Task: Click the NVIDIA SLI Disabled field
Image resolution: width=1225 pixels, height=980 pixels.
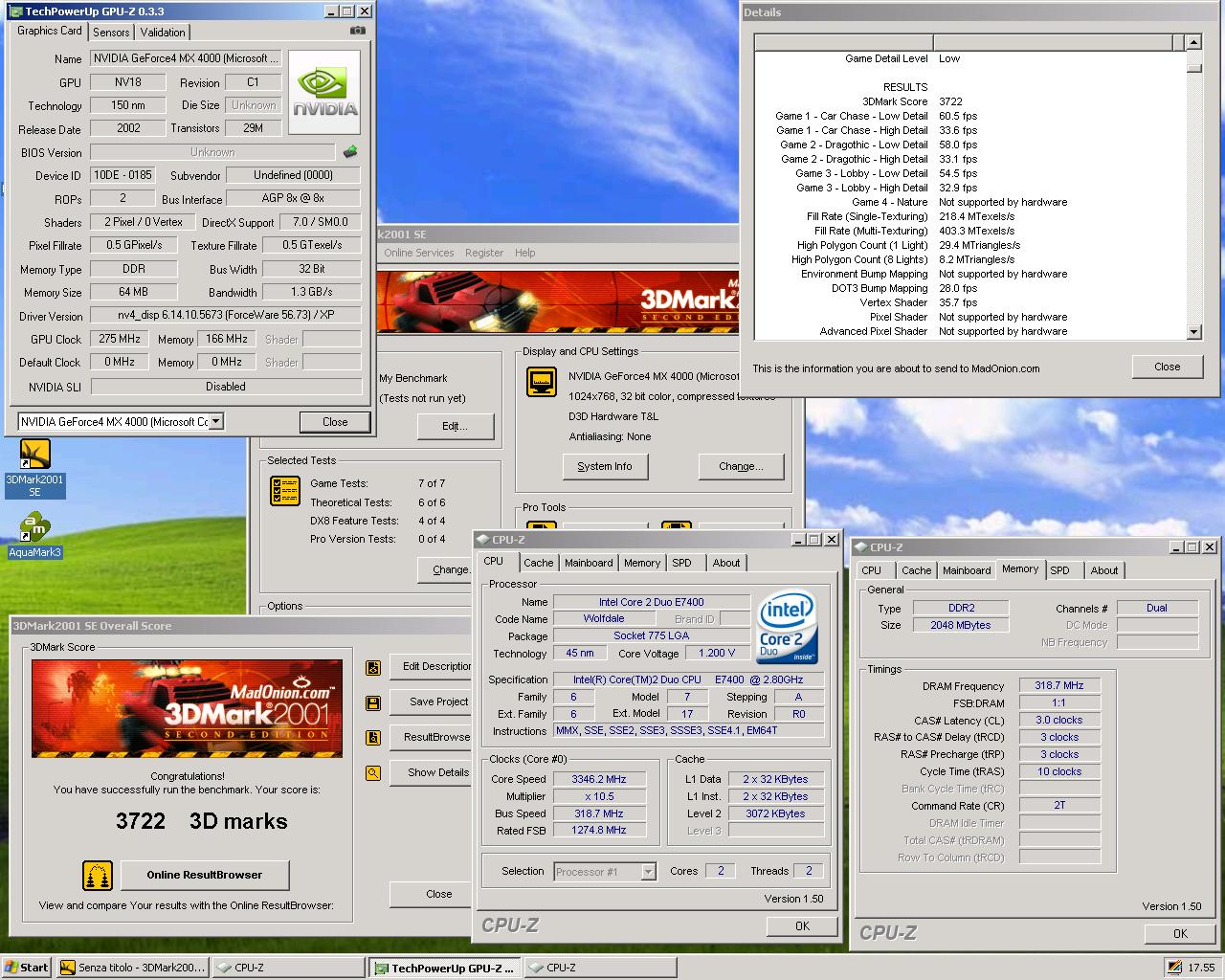Action: 226,387
